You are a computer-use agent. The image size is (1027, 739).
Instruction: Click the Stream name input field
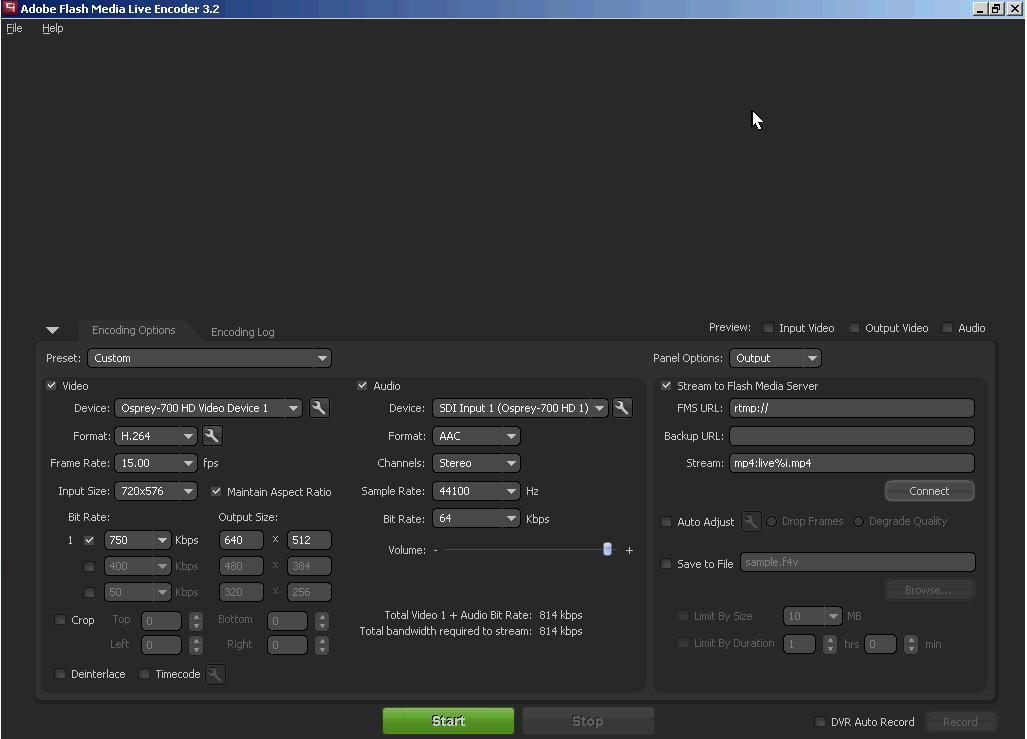[x=851, y=463]
